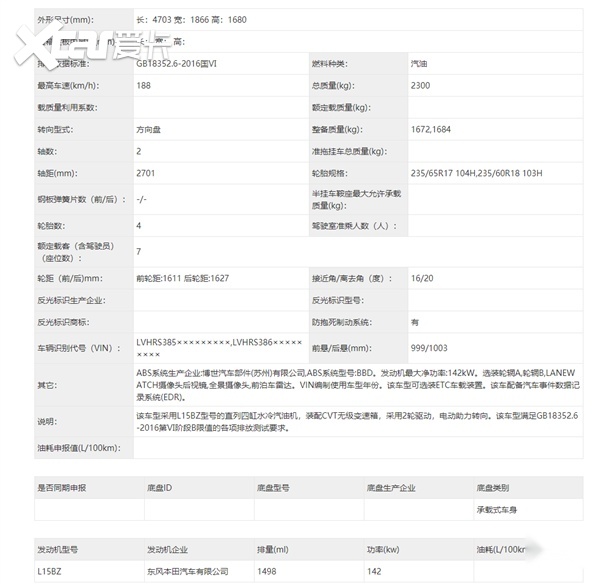600x584 pixels.
Task: Click the displacement value 1498
Action: pos(267,571)
